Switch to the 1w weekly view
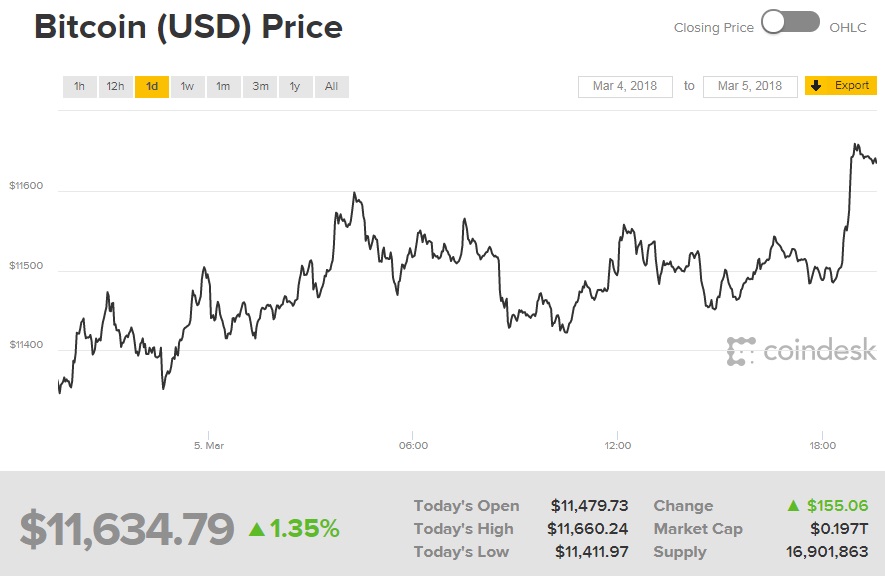 coord(187,86)
